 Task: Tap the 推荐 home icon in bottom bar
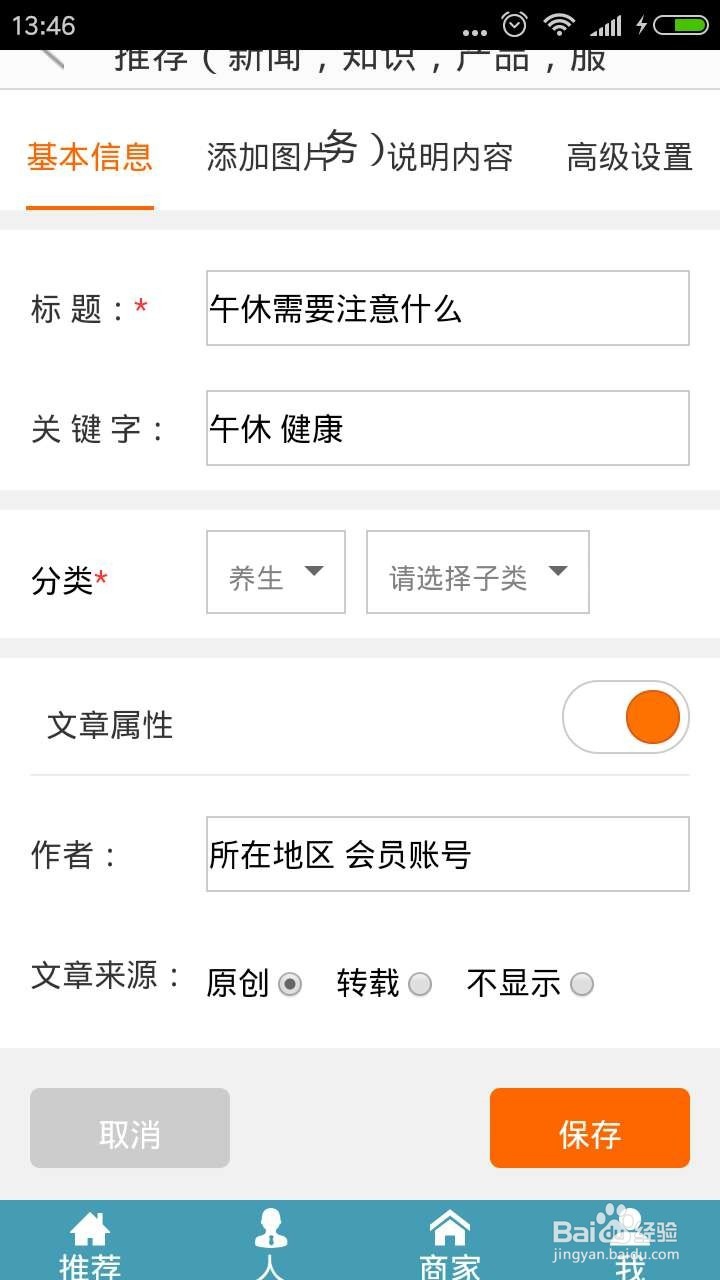(x=90, y=1230)
